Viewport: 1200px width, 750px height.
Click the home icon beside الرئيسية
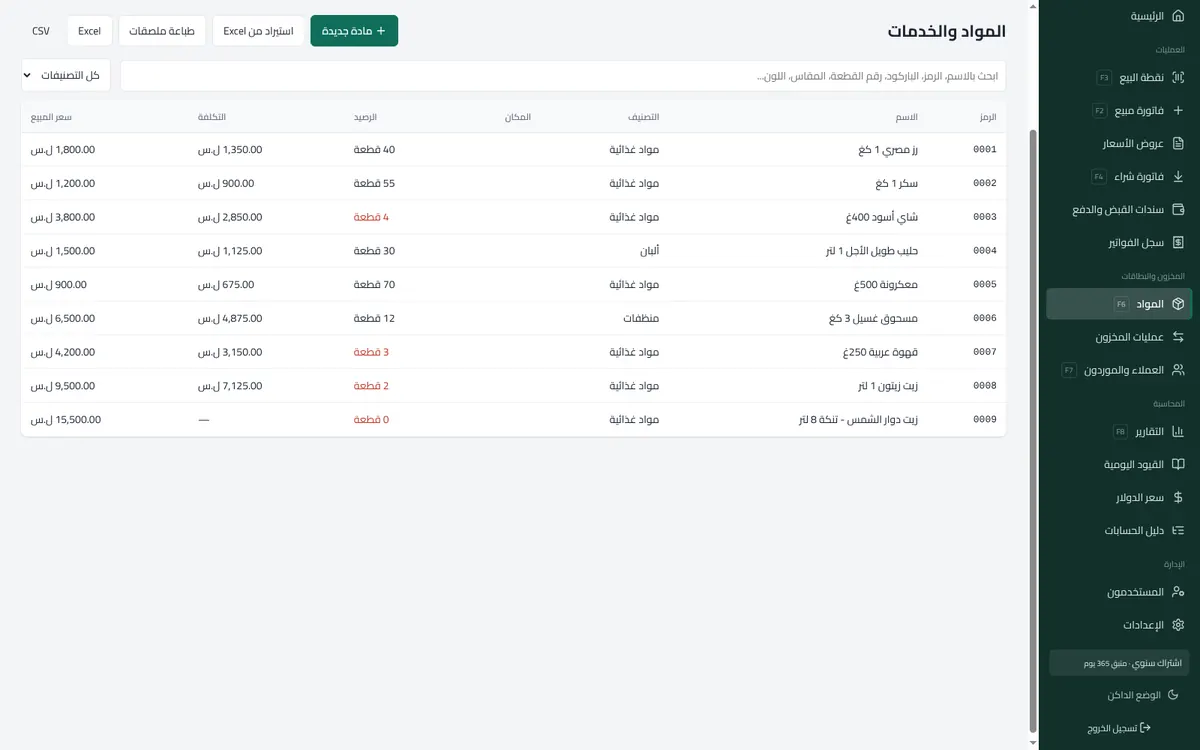tap(1178, 16)
